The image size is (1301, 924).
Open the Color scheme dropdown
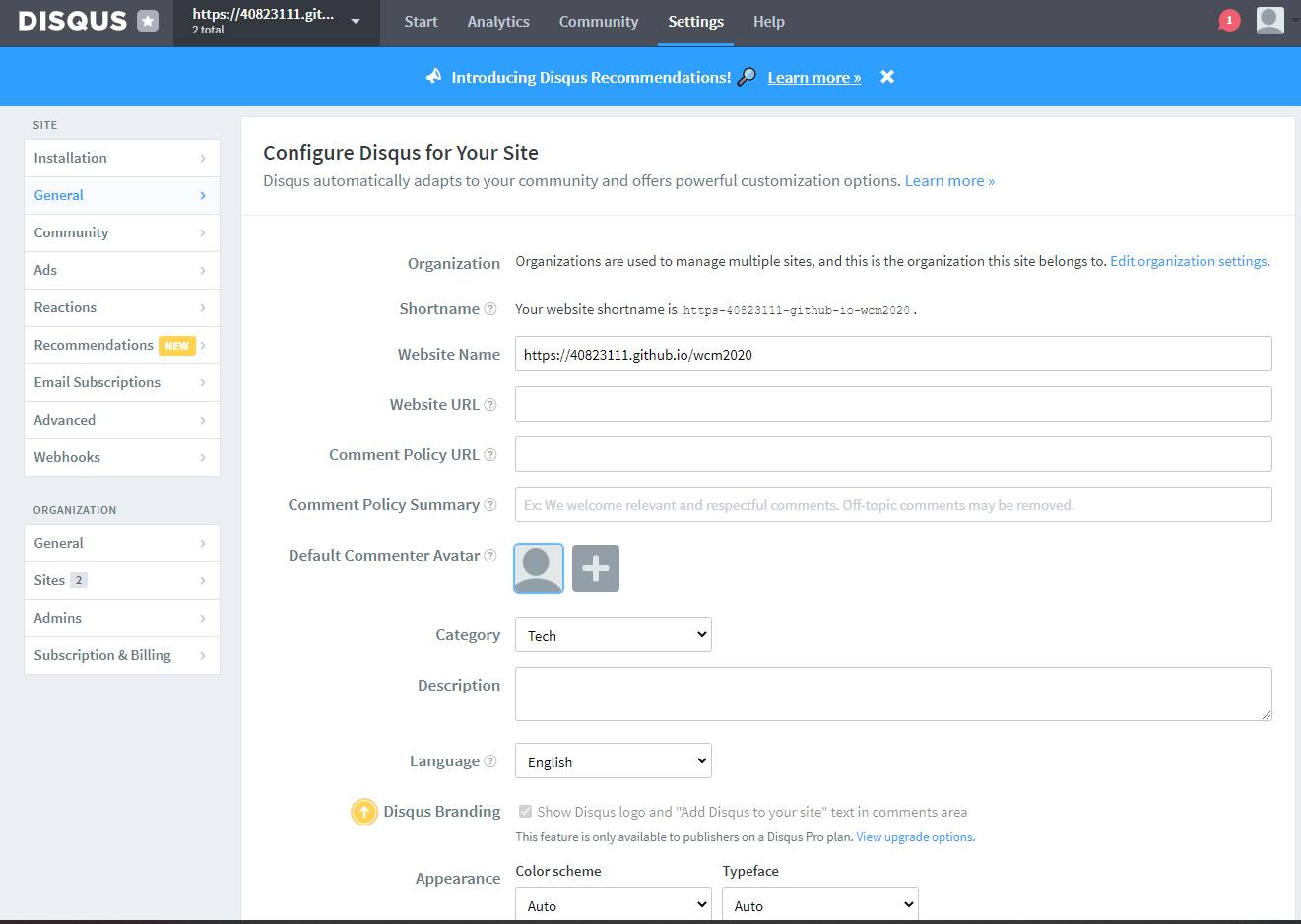pos(614,905)
